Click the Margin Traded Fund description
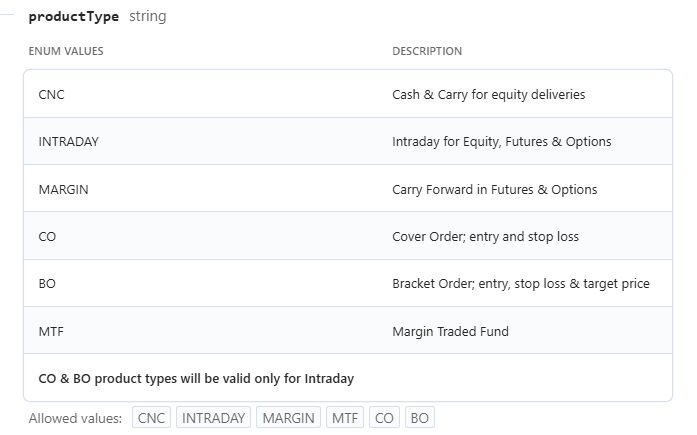Image resolution: width=697 pixels, height=435 pixels. pos(450,331)
